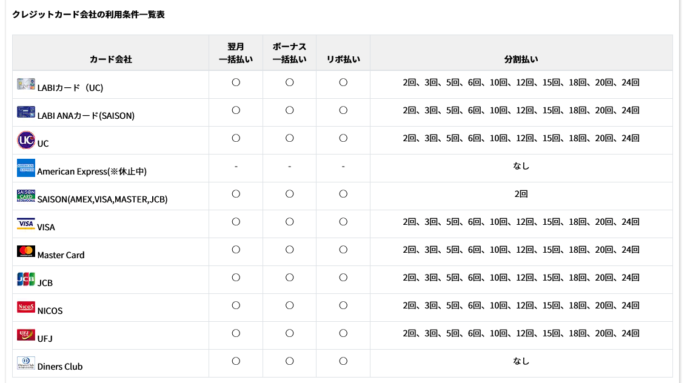Click the ボーナス一括払い circle for JCB

click(x=290, y=277)
